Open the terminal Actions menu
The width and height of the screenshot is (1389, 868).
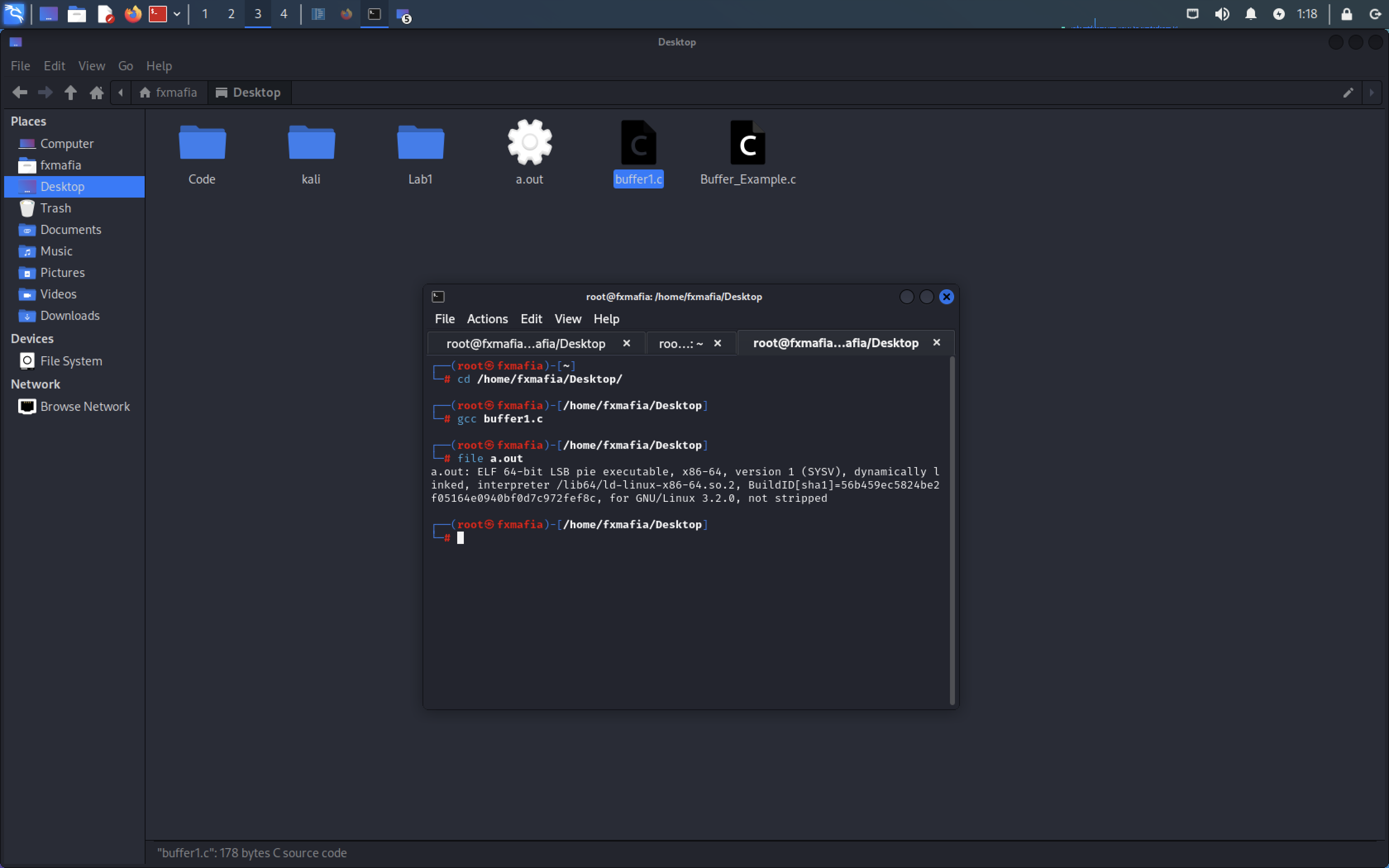tap(487, 319)
